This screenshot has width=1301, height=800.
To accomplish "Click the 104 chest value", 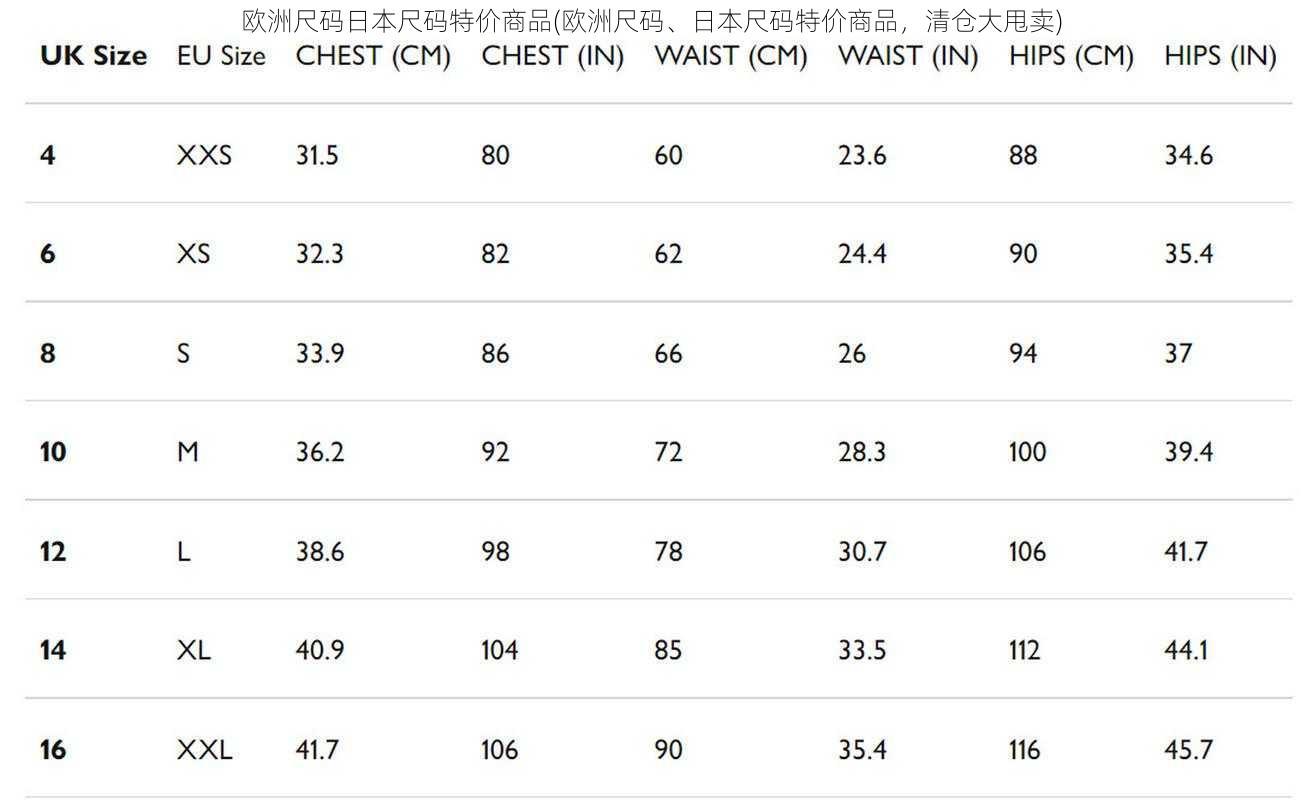I will tap(500, 650).
